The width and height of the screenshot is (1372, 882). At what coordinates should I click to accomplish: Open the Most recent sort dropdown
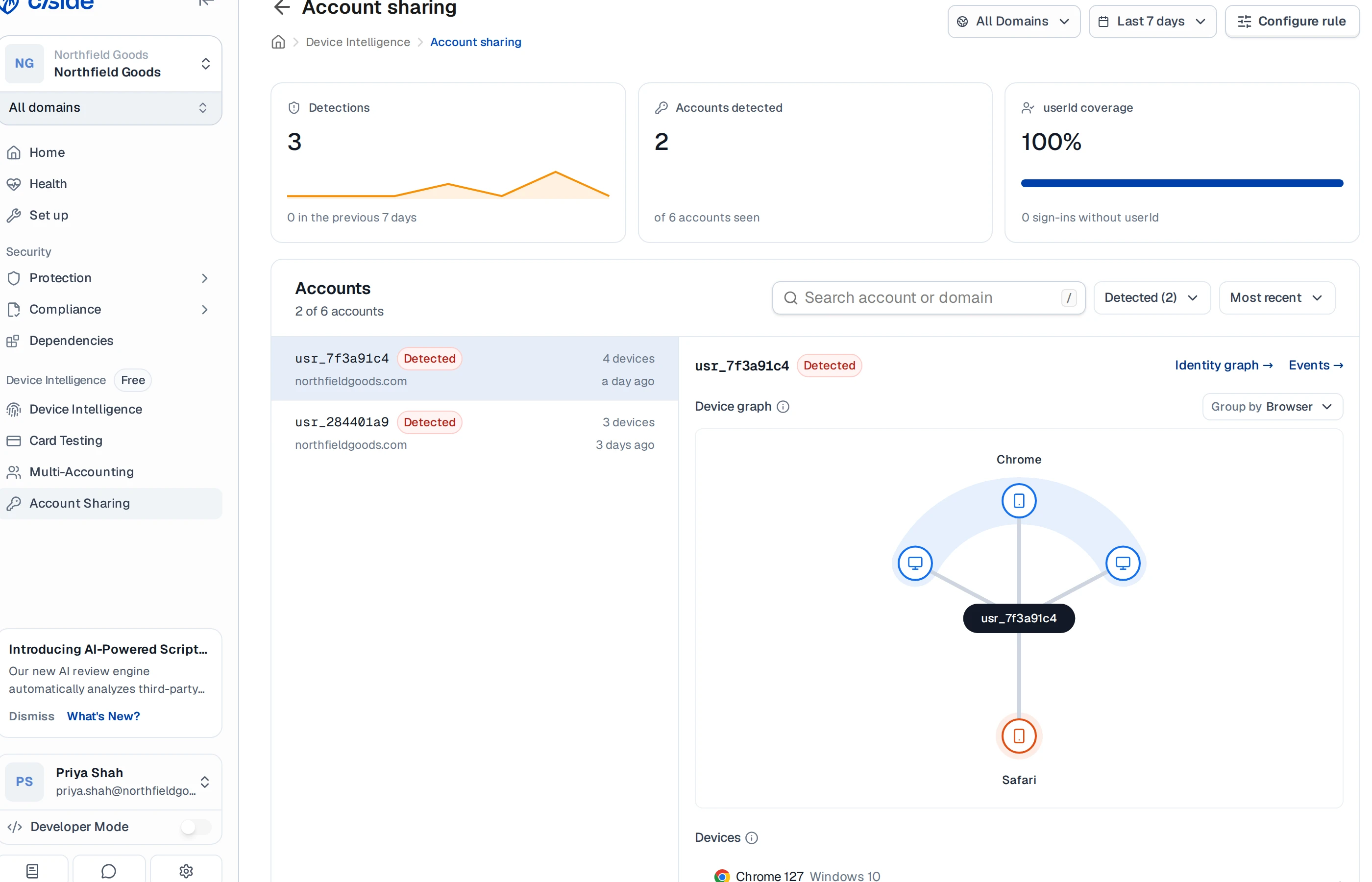[x=1276, y=297]
